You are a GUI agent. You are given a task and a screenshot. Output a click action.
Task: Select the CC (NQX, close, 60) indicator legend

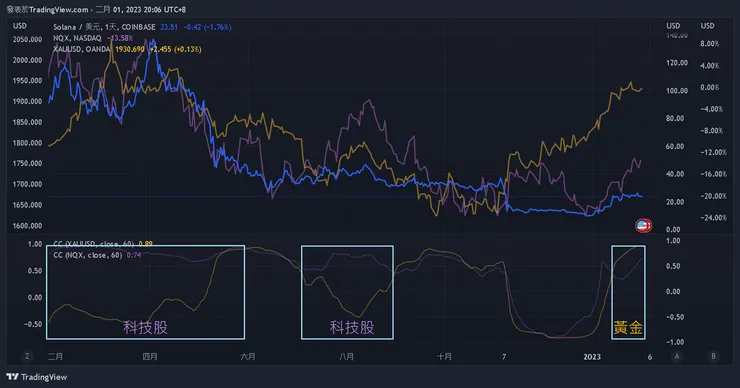point(88,255)
